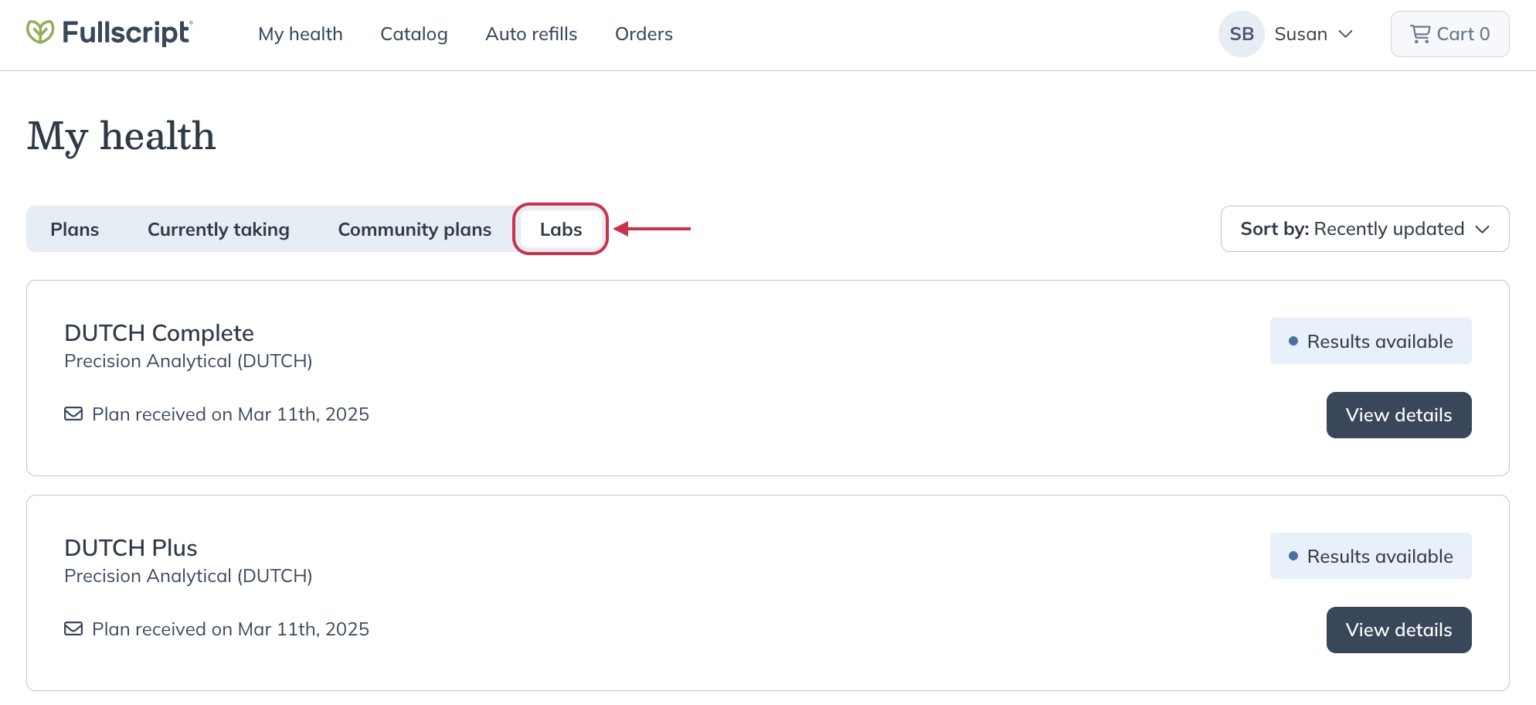Select the Labs tab
Screen dimensions: 1536x705
[560, 229]
